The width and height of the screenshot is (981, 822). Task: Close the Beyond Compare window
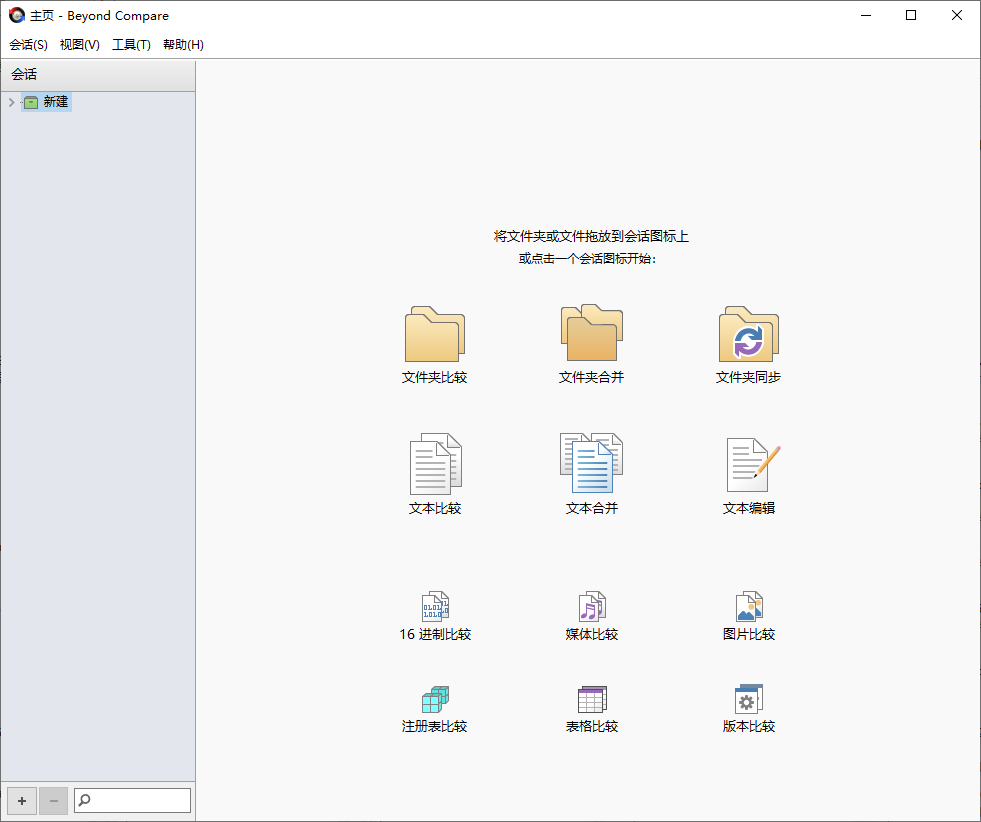tap(957, 16)
